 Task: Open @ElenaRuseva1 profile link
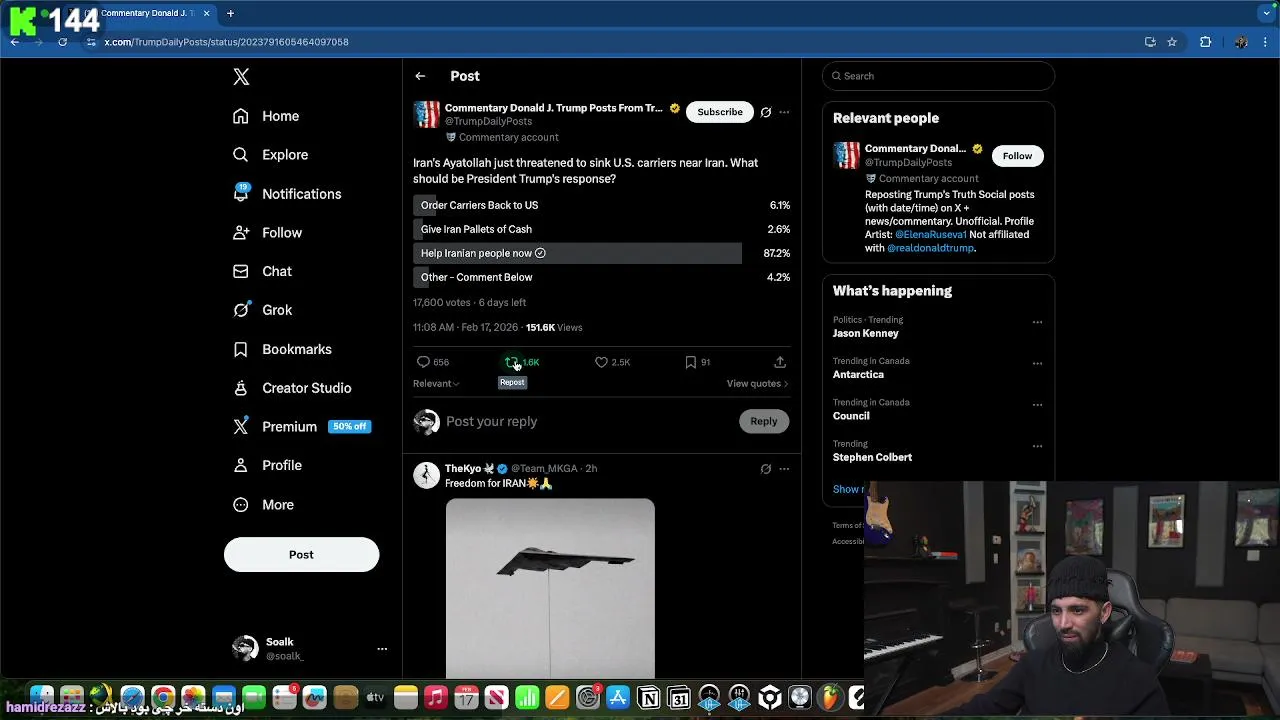pos(930,235)
